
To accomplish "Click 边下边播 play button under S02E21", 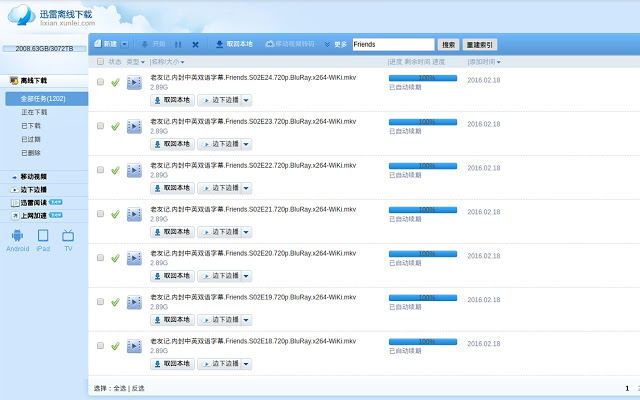I will (x=220, y=232).
